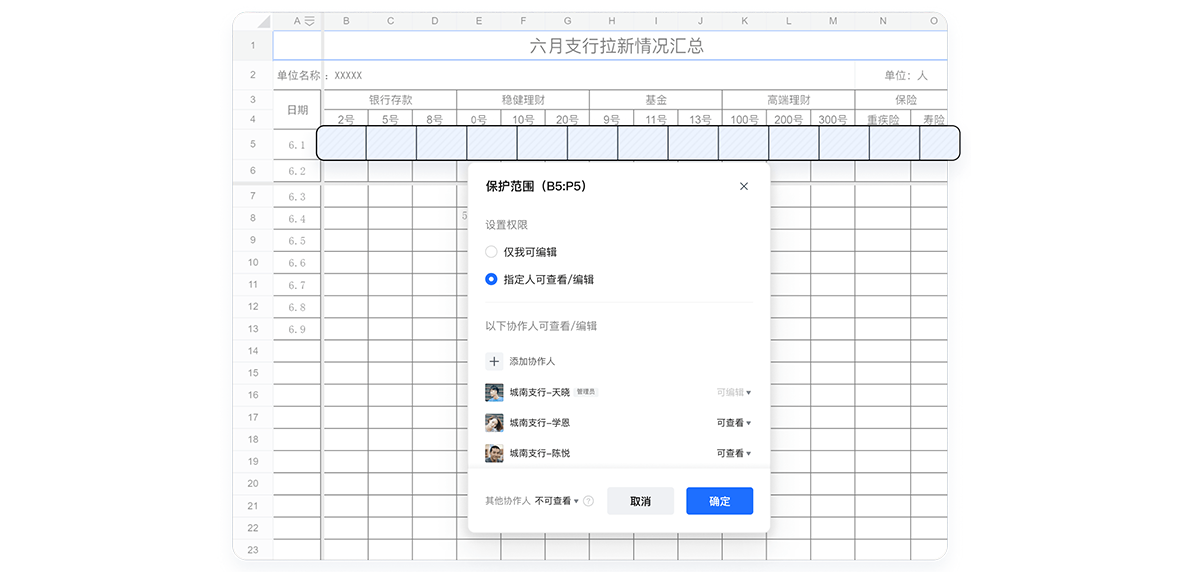The width and height of the screenshot is (1180, 572).
Task: Select column B header
Action: click(x=346, y=21)
